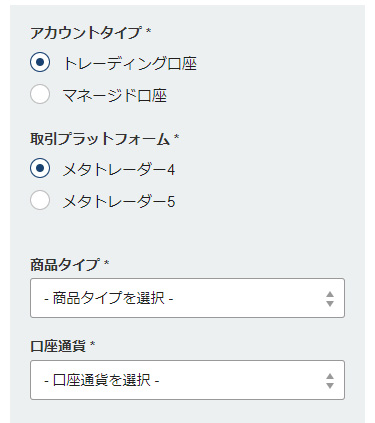Click the マネージド口座 label text

click(x=115, y=96)
